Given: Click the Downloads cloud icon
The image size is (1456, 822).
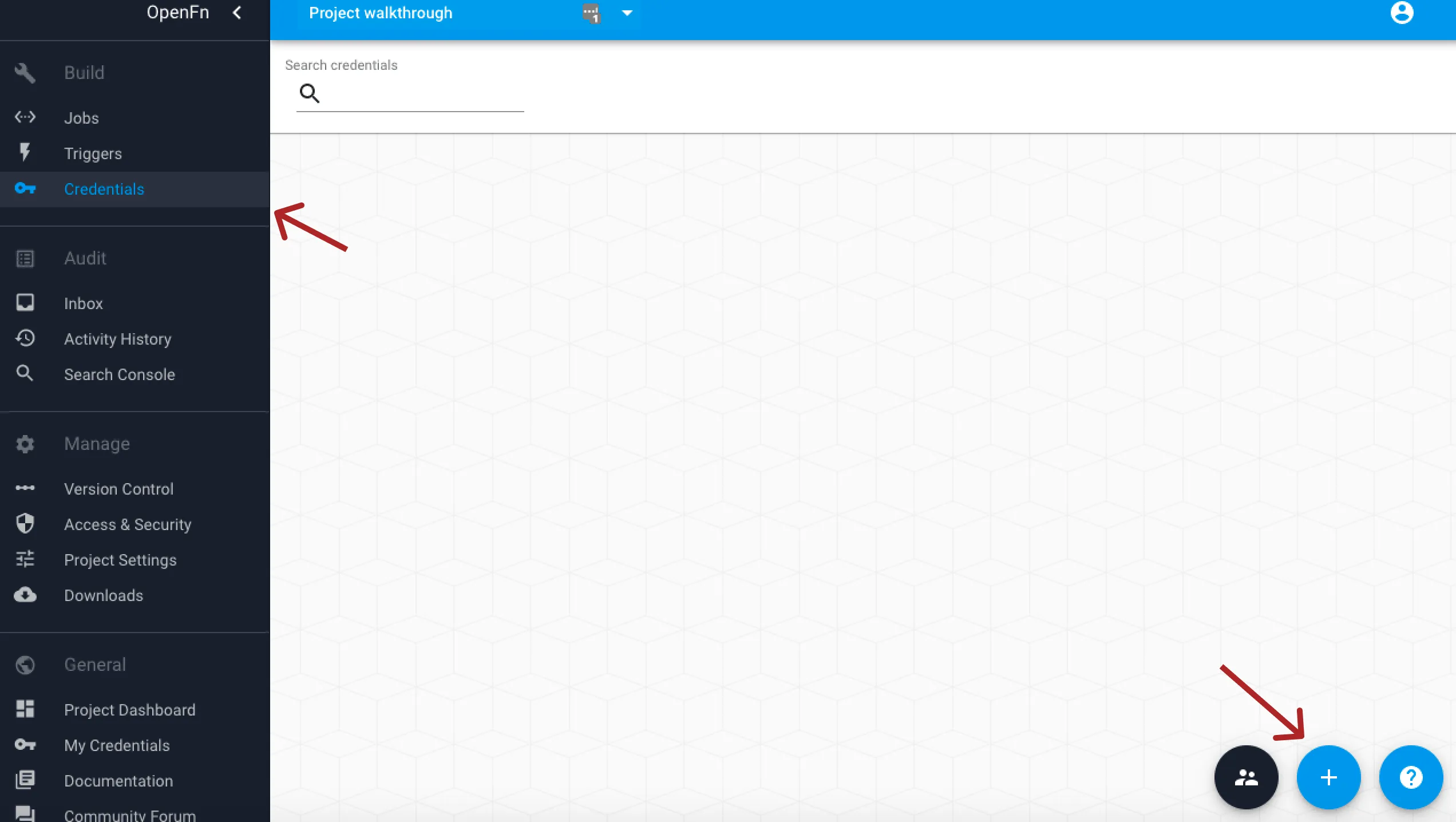Looking at the screenshot, I should pos(25,595).
